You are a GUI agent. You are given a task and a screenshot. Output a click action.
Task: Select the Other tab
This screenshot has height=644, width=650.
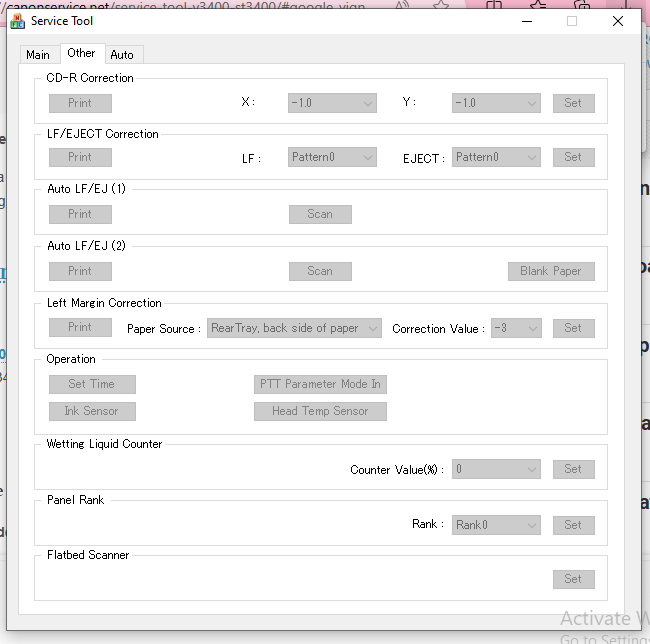(81, 53)
